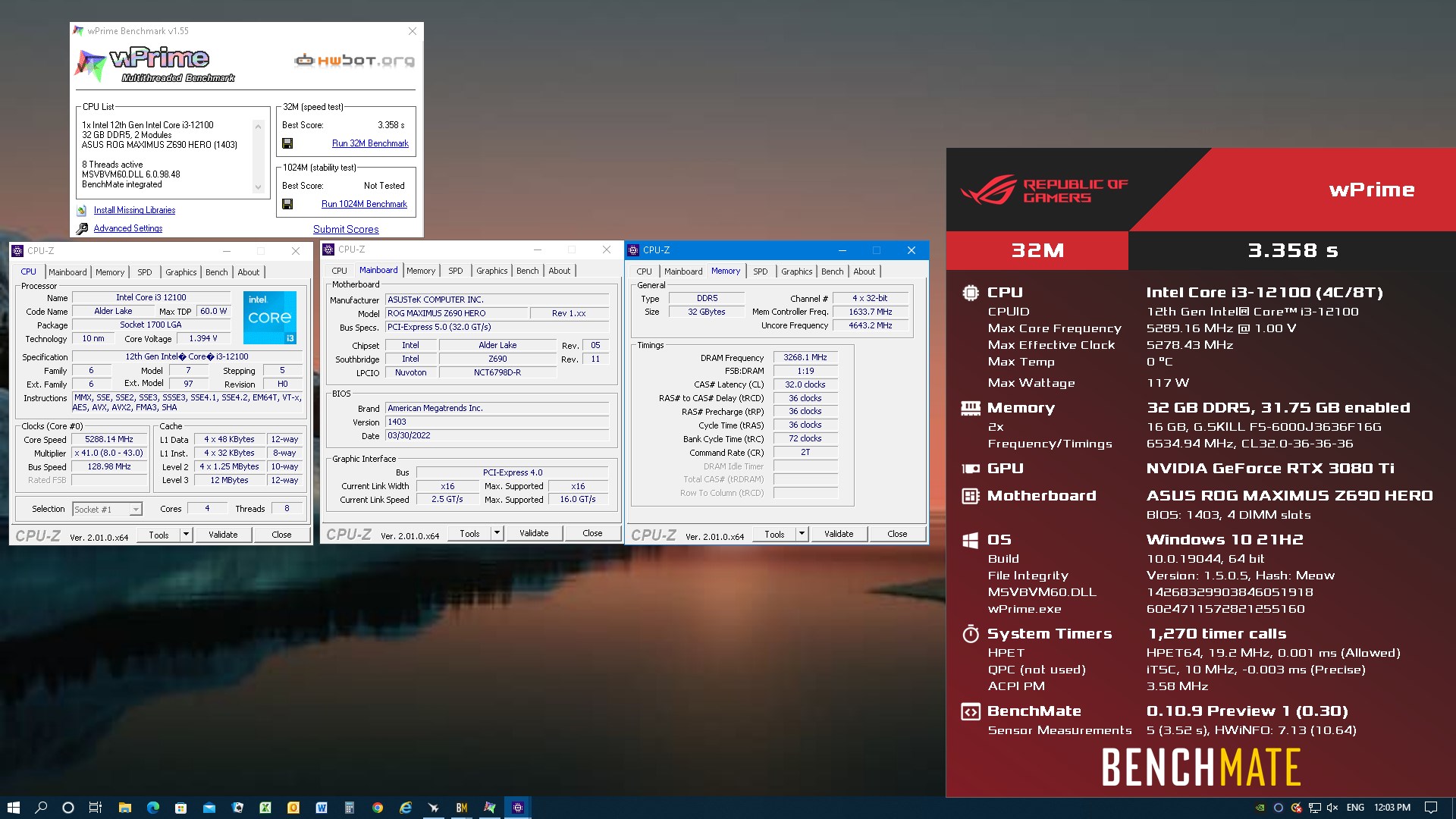Open the Windows Start menu
The height and width of the screenshot is (819, 1456).
coord(13,808)
